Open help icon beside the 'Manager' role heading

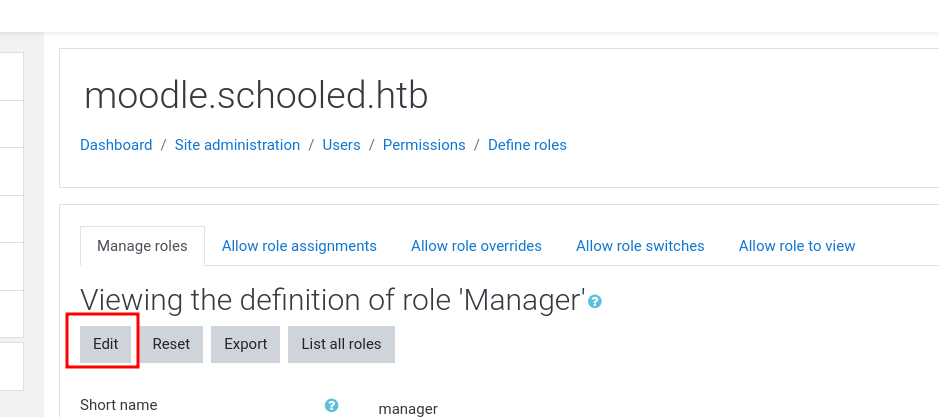(595, 301)
